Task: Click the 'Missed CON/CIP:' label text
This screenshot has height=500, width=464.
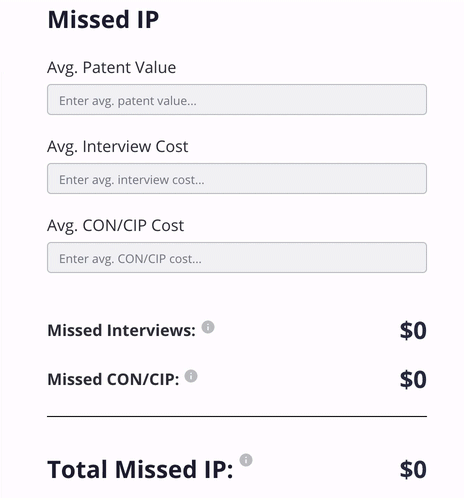Action: [113, 379]
